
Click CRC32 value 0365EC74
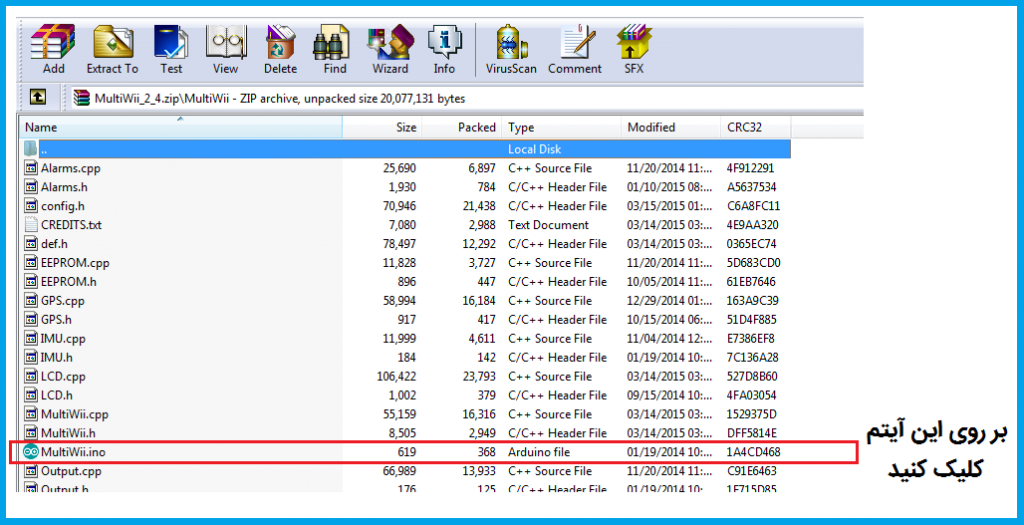click(752, 244)
